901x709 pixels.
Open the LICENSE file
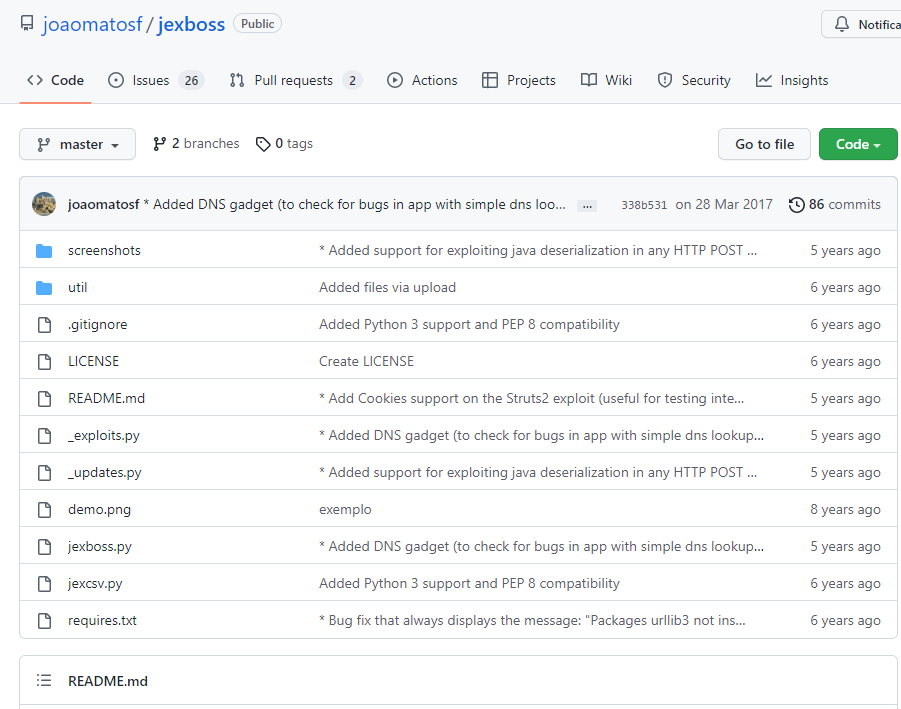[x=93, y=361]
